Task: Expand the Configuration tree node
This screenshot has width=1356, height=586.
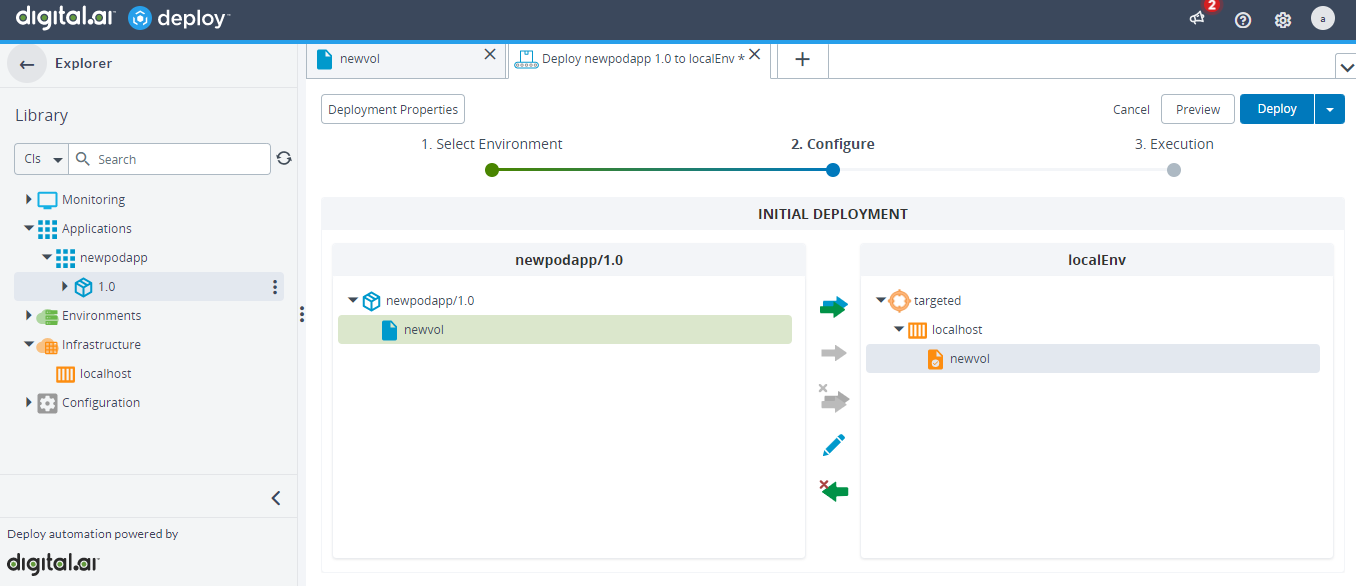Action: [28, 403]
